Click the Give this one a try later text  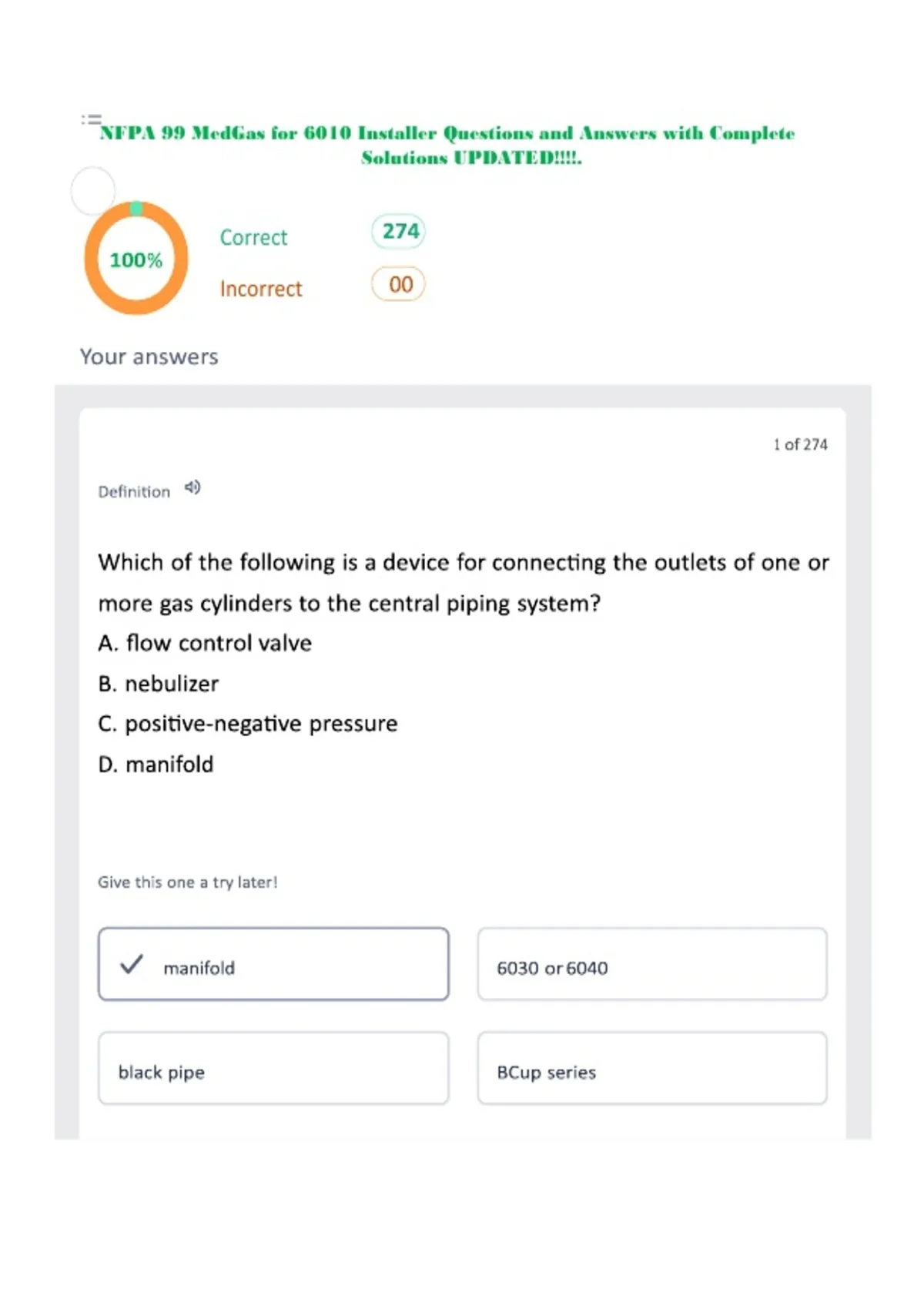187,882
